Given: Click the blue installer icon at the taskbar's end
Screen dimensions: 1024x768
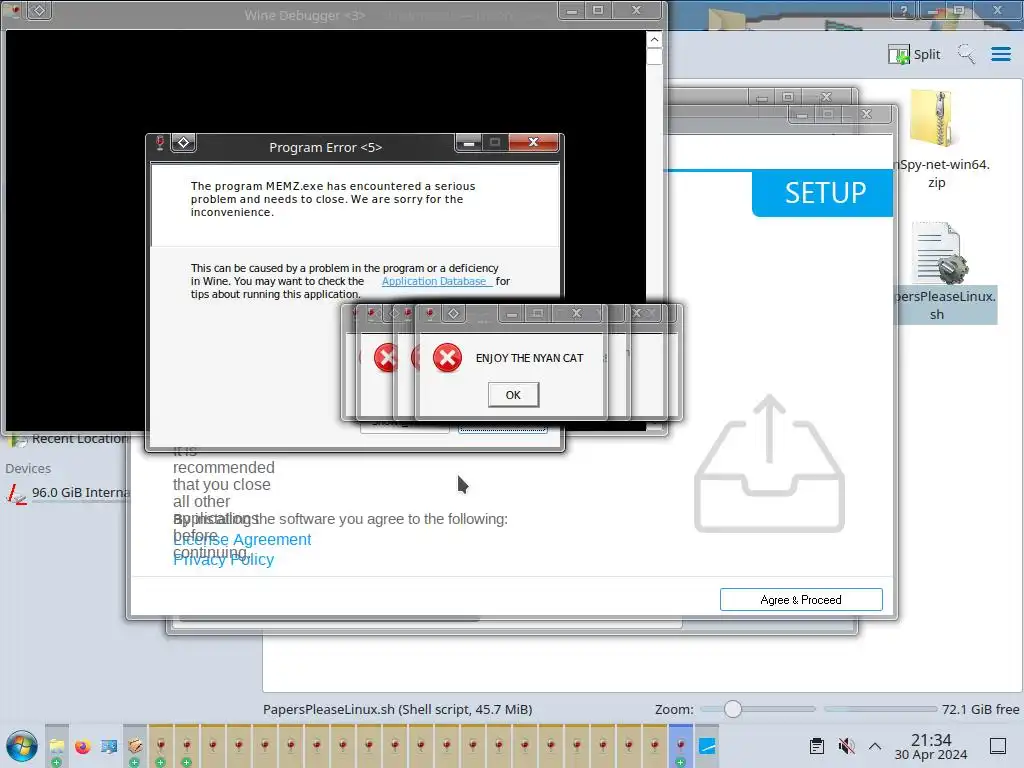Looking at the screenshot, I should click(x=707, y=746).
